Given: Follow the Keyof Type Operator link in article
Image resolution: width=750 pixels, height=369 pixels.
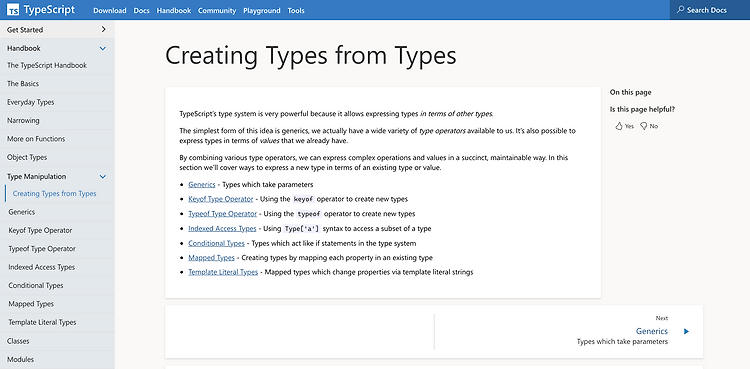Looking at the screenshot, I should pos(221,199).
